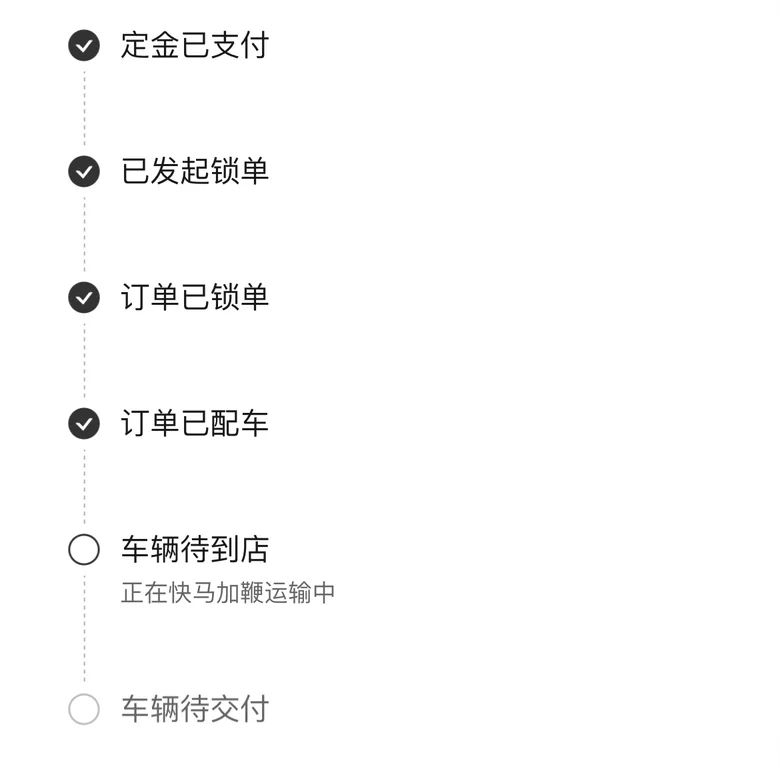780x781 pixels.
Task: Select the greyed circle for 车辆待交付
Action: click(x=84, y=709)
